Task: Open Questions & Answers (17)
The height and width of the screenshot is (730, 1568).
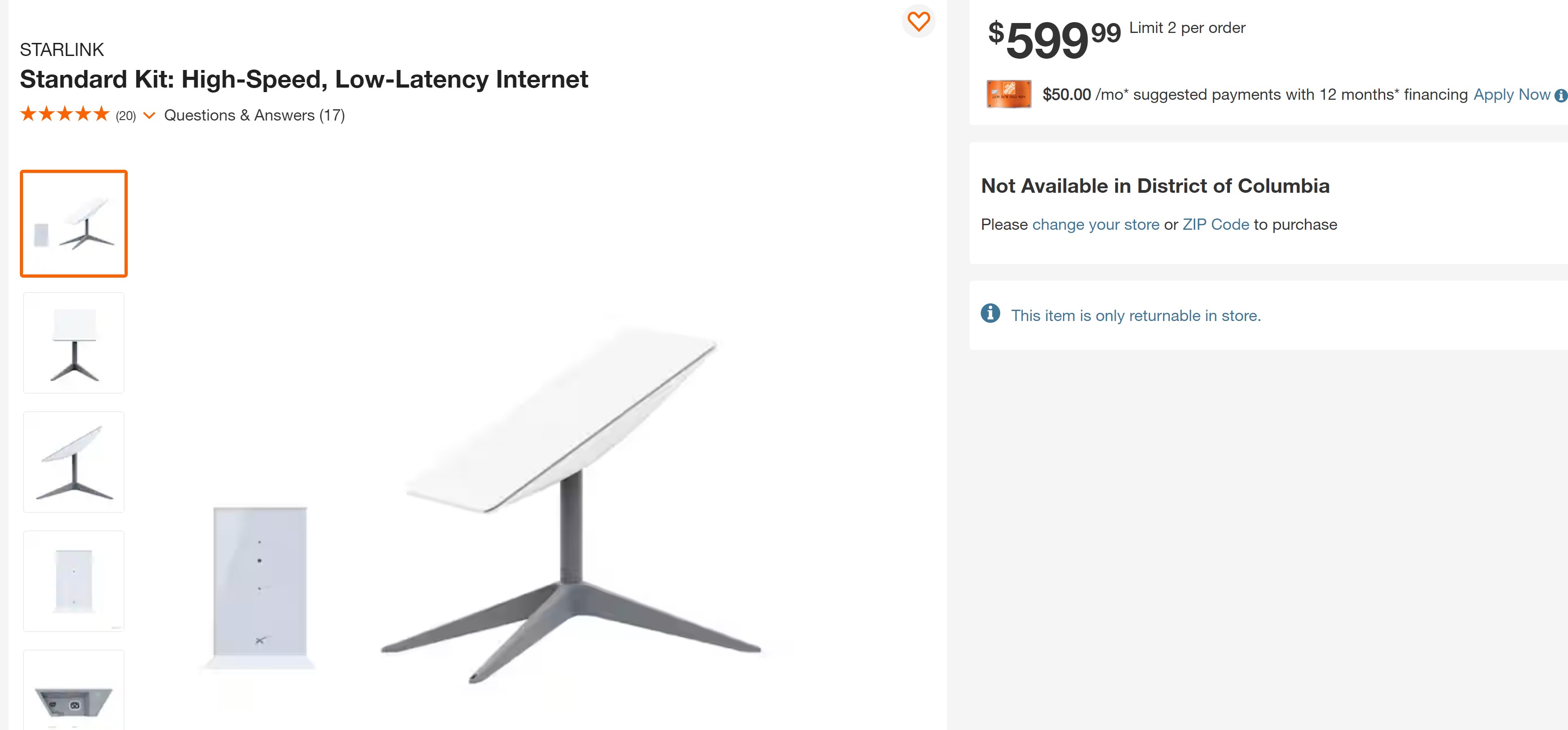Action: [254, 116]
